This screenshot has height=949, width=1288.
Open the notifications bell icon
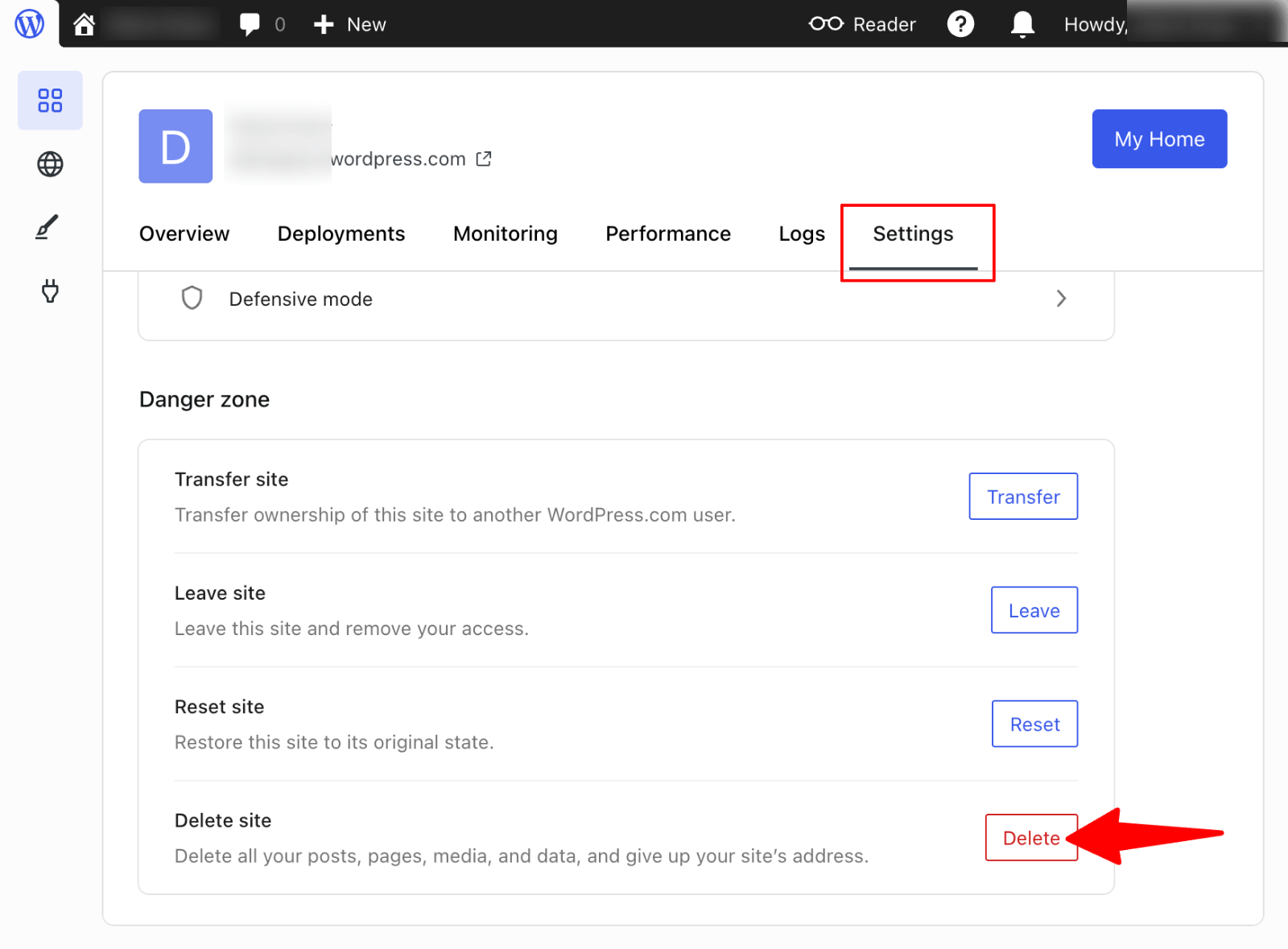1021,23
